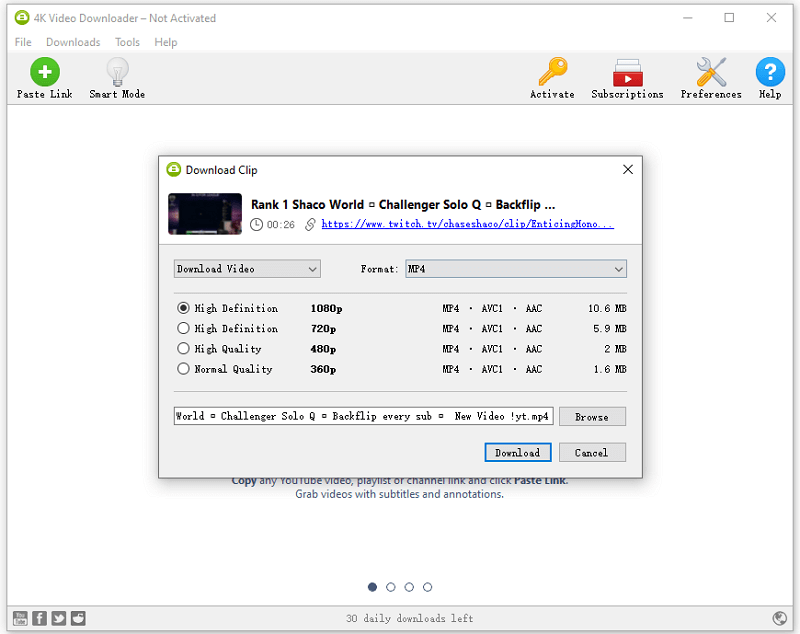Open the Twitter icon in status bar
Viewport: 800px width, 634px height.
point(59,618)
